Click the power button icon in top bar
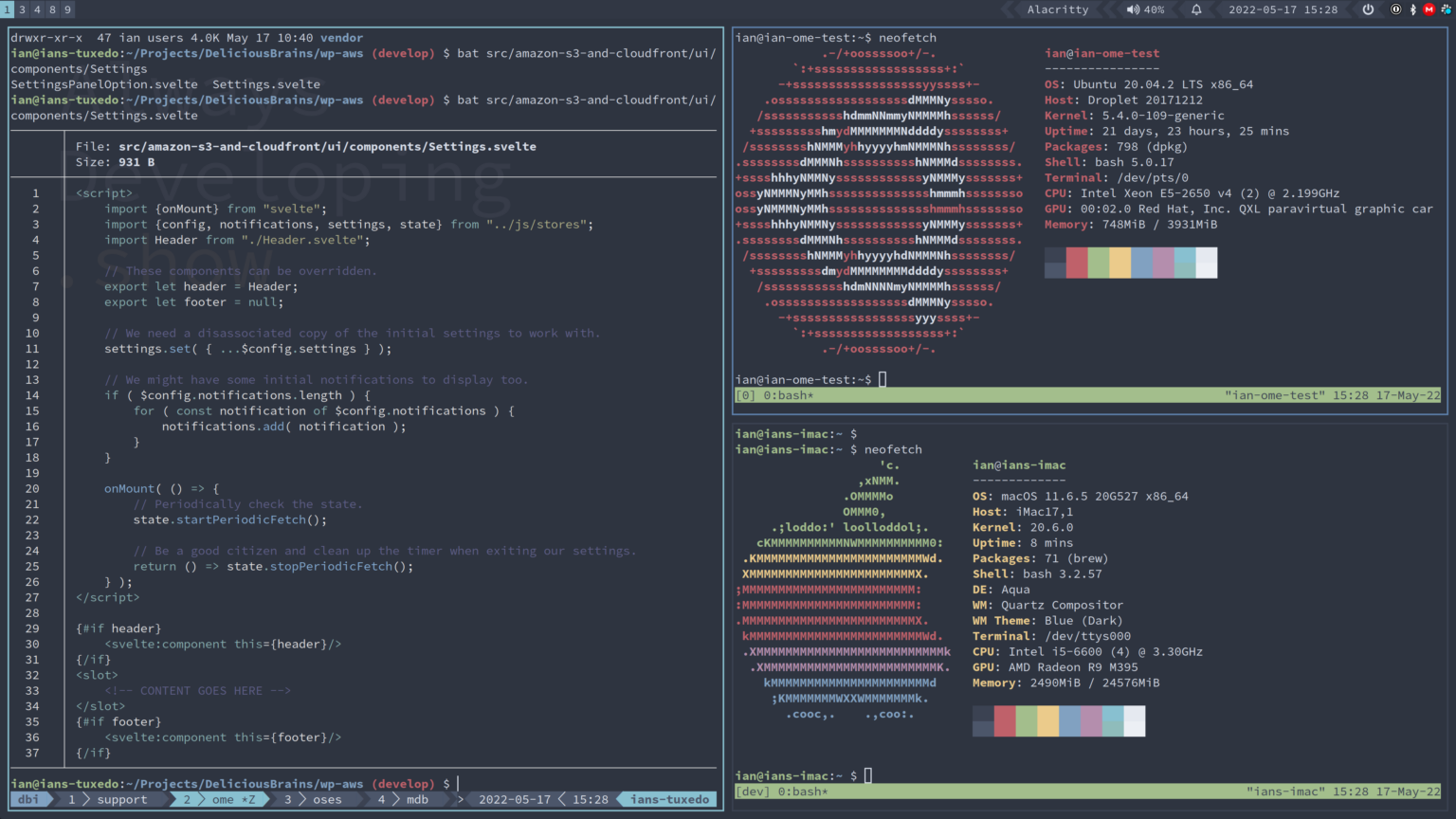The height and width of the screenshot is (819, 1456). (1368, 9)
